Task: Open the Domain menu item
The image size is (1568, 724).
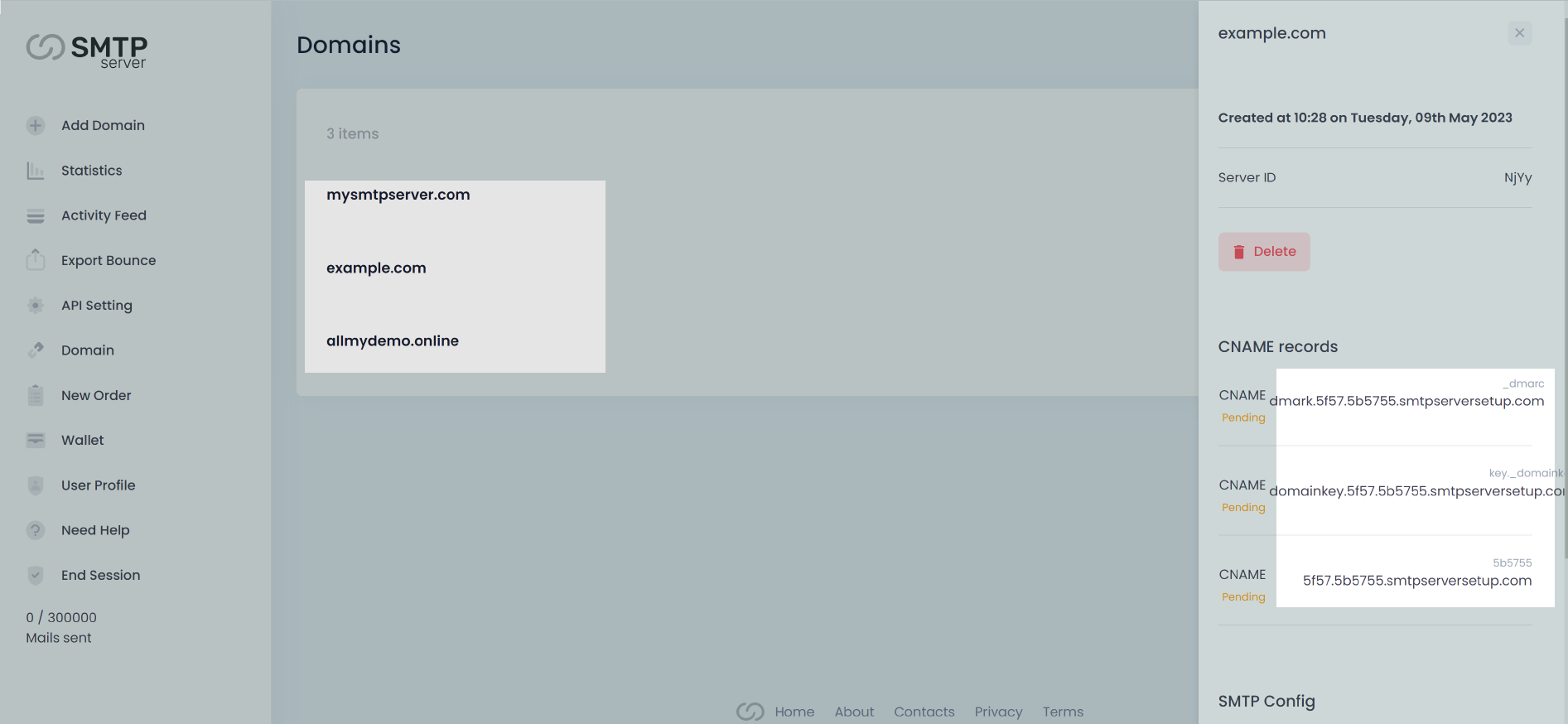Action: [x=87, y=350]
